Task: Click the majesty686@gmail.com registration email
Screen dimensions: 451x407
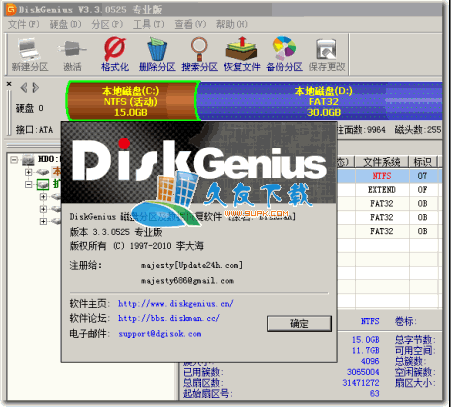Action: pyautogui.click(x=187, y=281)
